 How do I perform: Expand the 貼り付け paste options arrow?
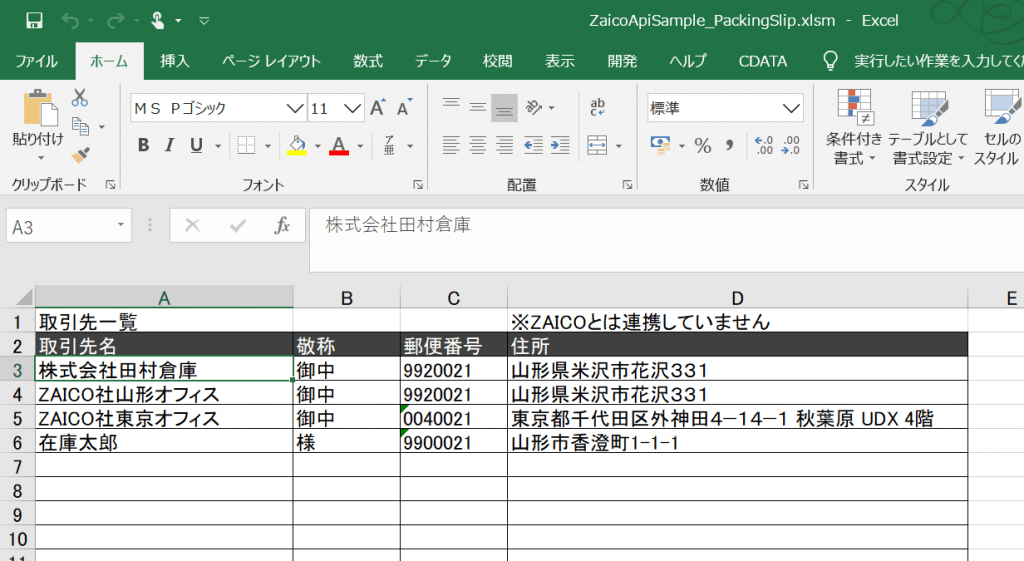point(40,158)
